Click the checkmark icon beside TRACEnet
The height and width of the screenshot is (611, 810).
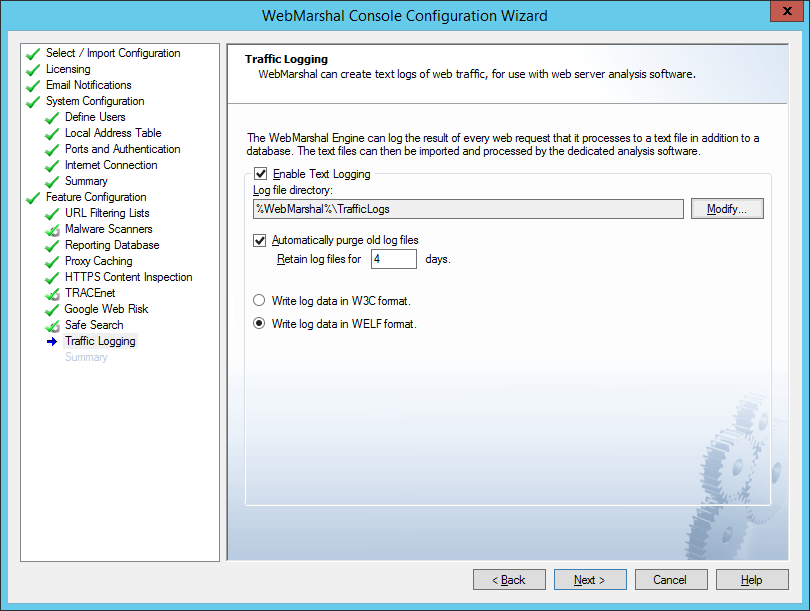coord(53,294)
